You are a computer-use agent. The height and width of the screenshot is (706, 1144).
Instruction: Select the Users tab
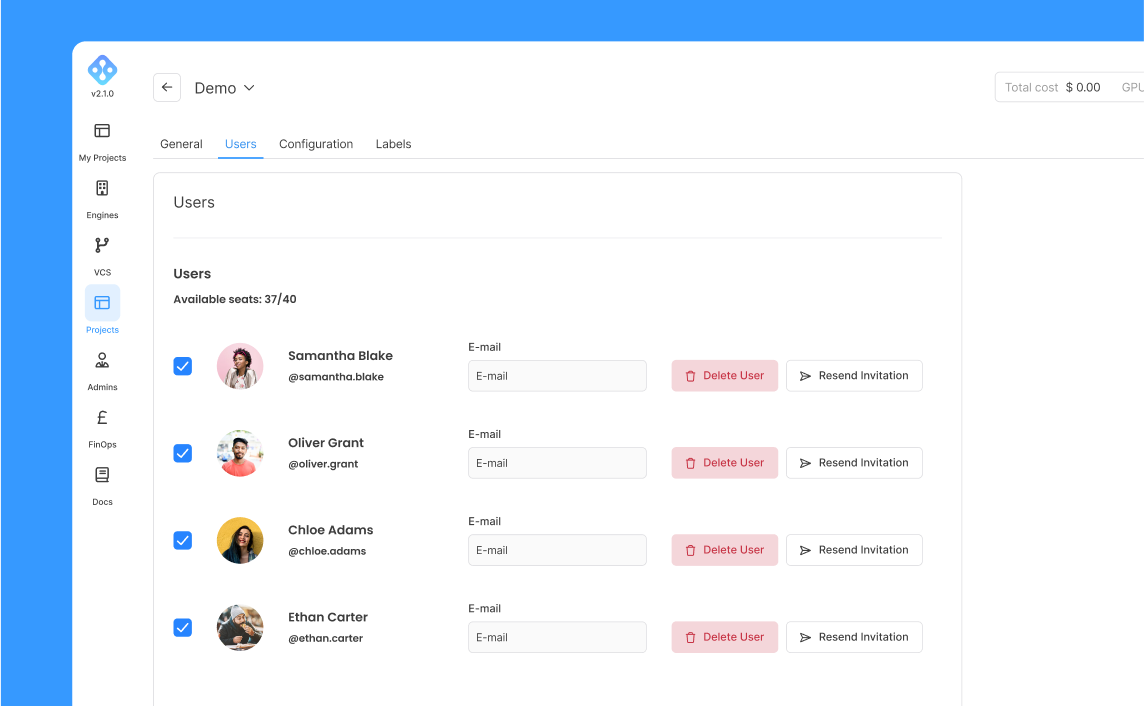point(241,144)
